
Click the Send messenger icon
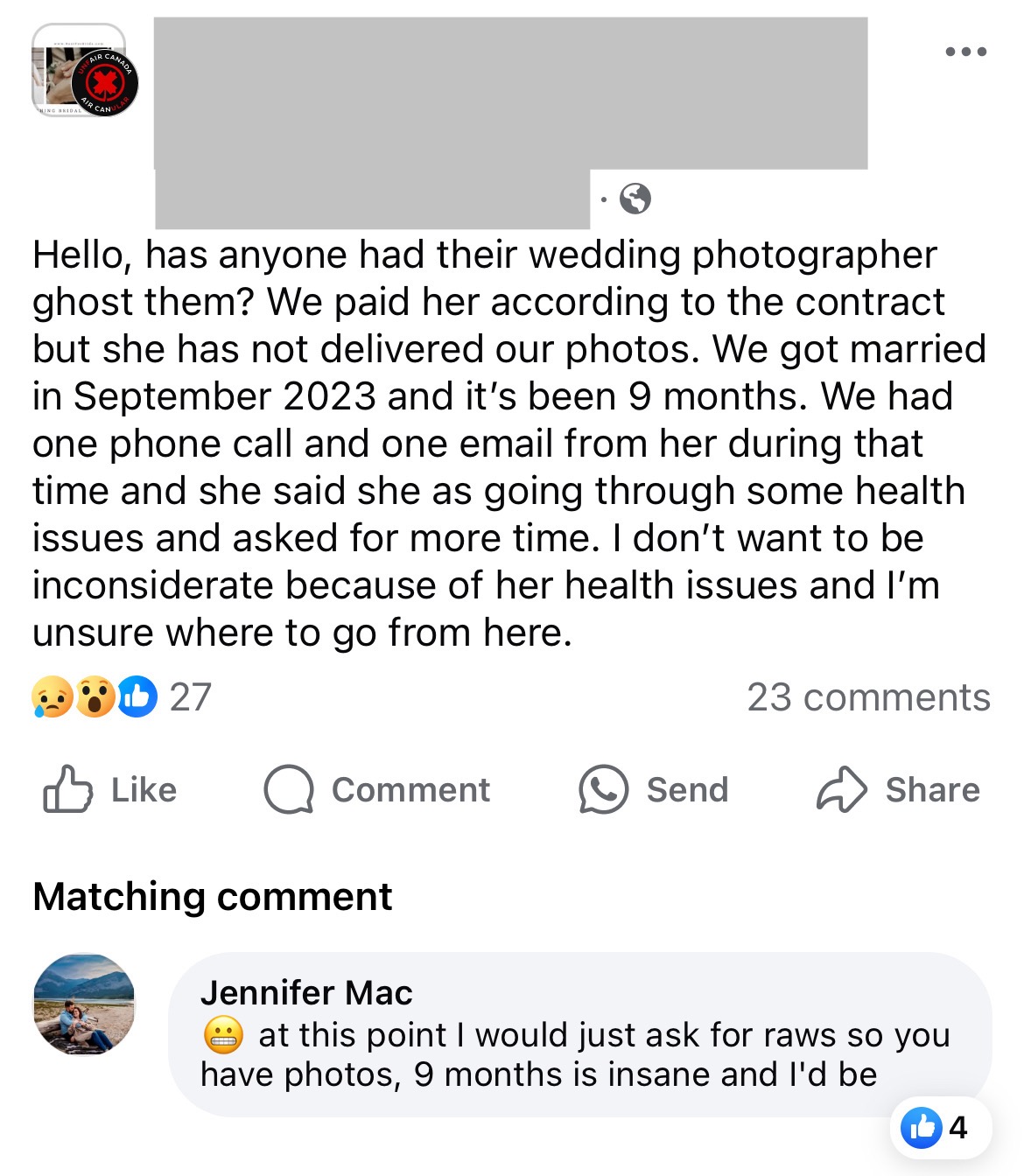click(x=602, y=788)
